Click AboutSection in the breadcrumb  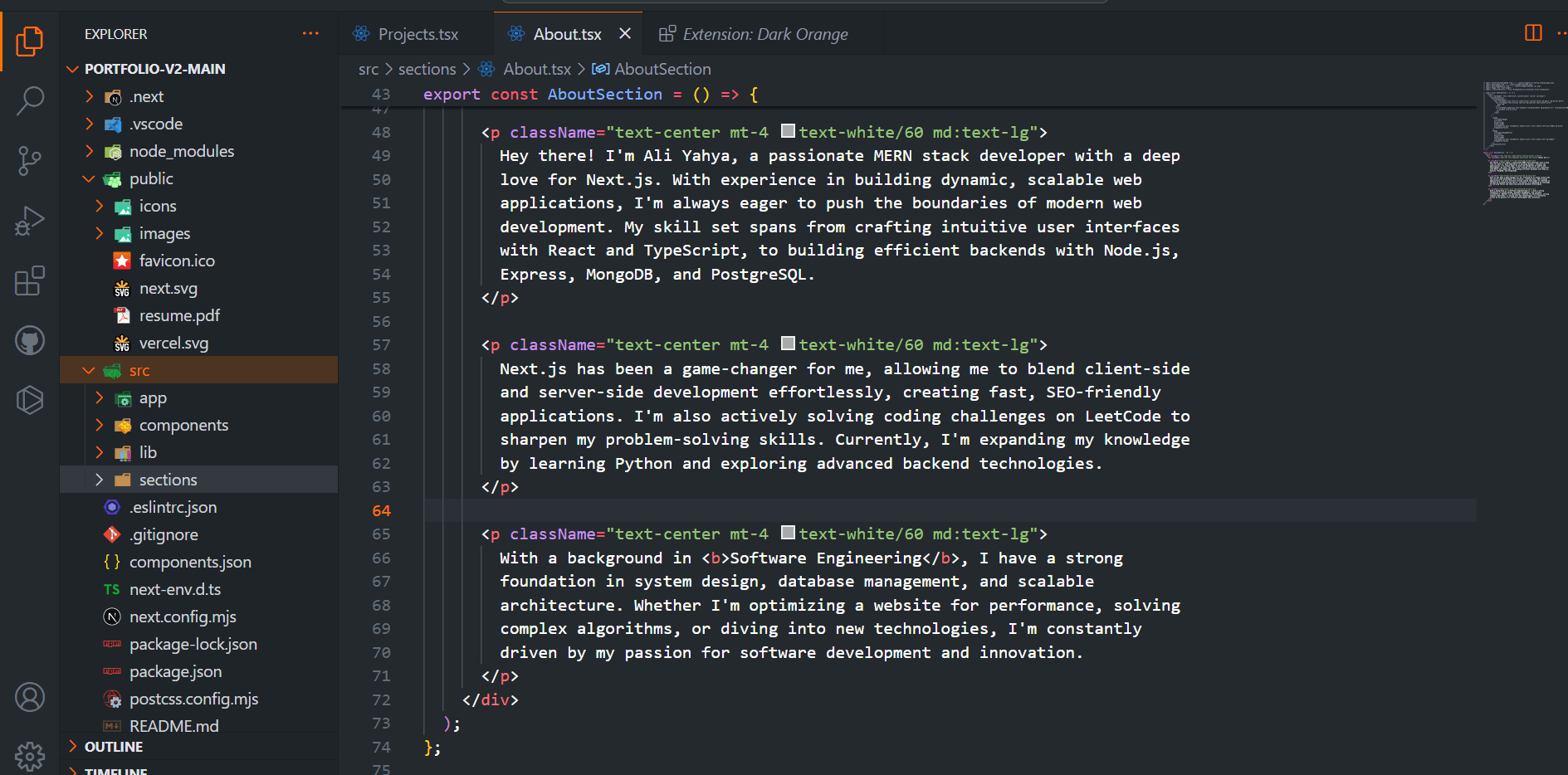(x=662, y=69)
